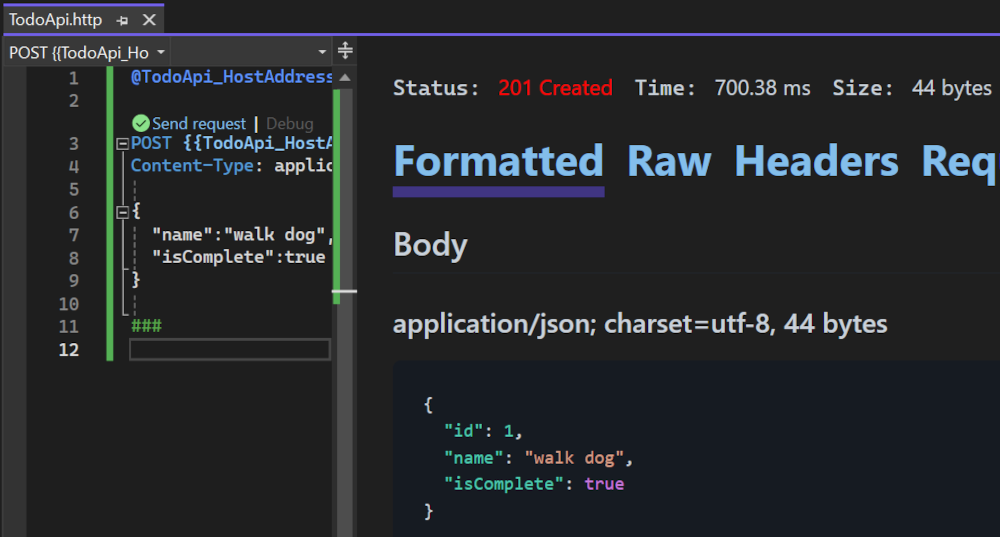Image resolution: width=1000 pixels, height=537 pixels.
Task: Open the empty right navigation dropdown
Action: point(322,51)
